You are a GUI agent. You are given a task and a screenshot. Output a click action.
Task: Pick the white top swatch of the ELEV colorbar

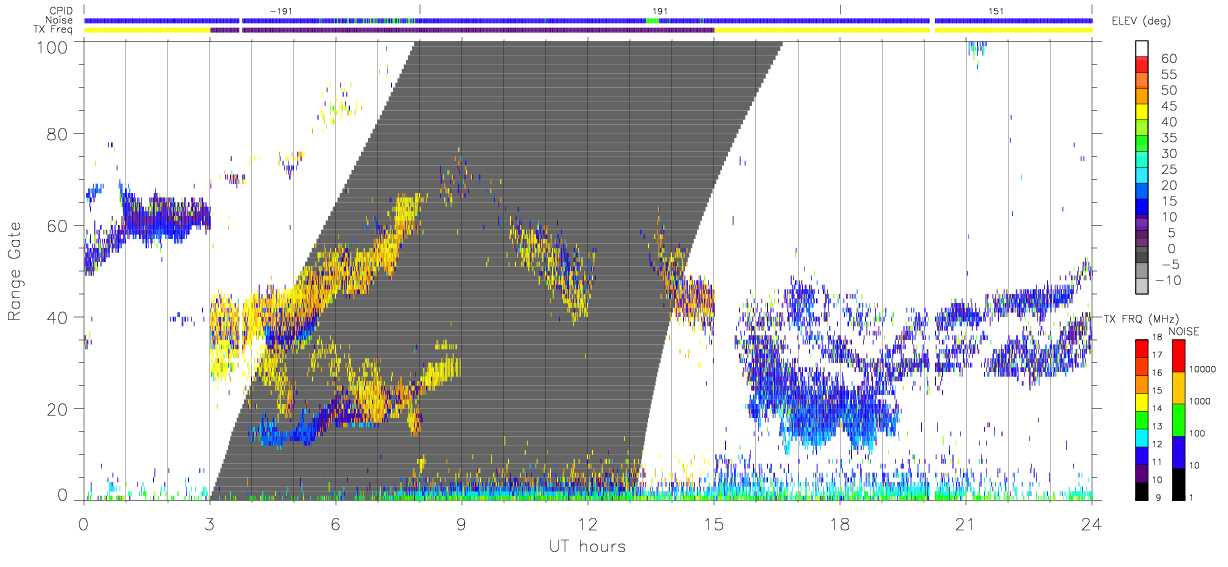coord(1143,49)
